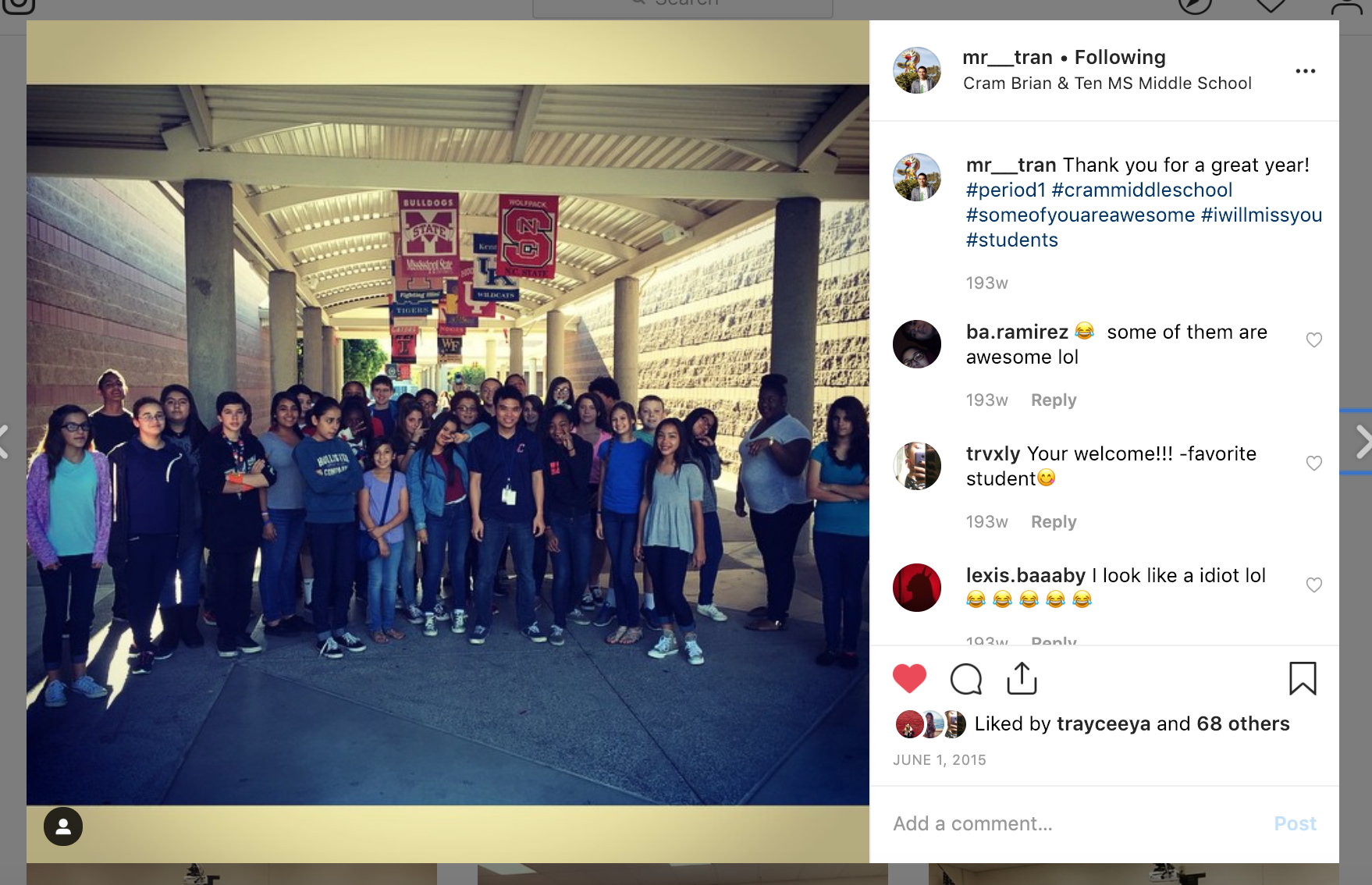Like ba.ramirez's comment with heart
Image resolution: width=1372 pixels, height=885 pixels.
[1314, 339]
